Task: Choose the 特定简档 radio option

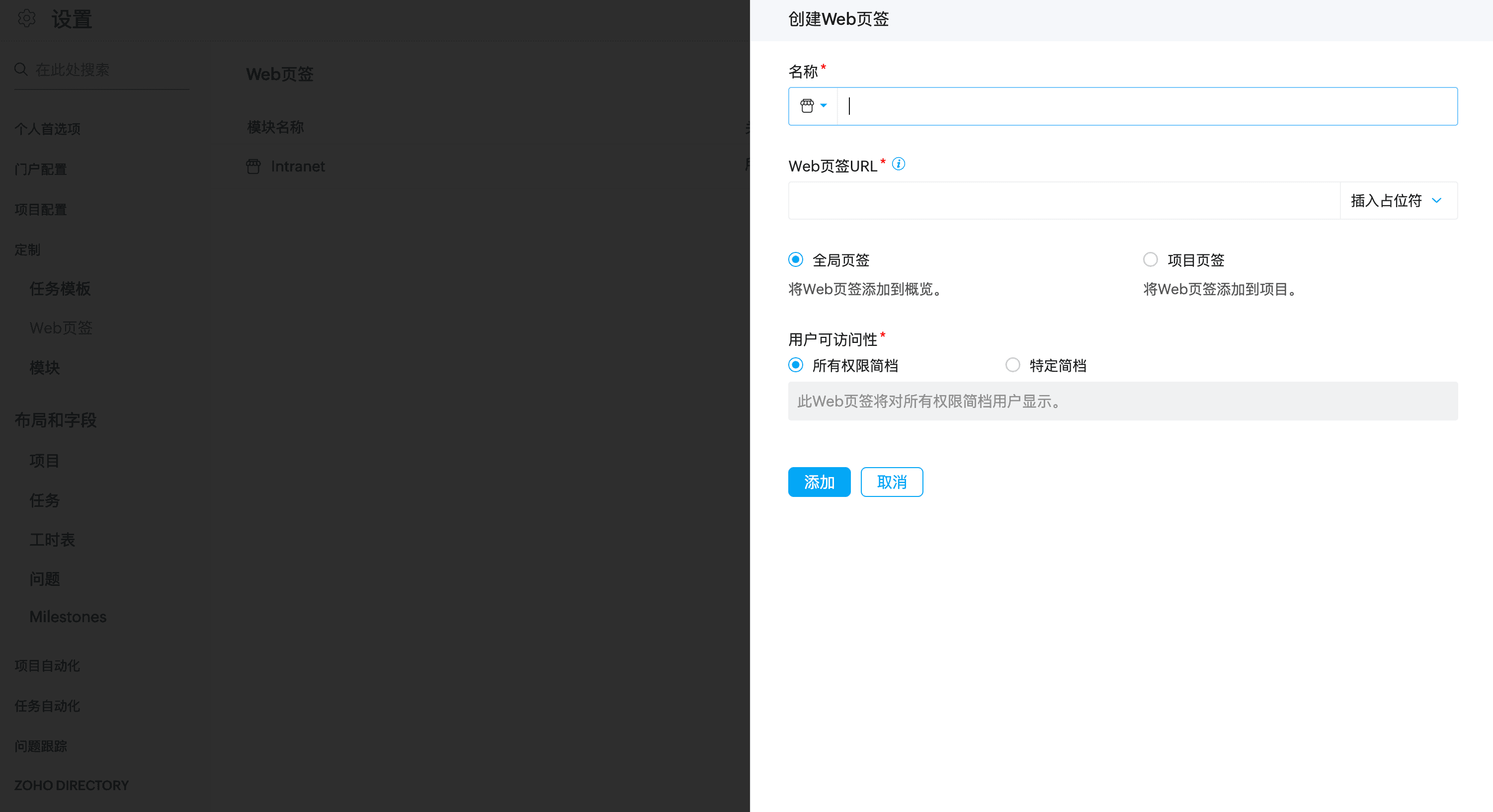Action: coord(1012,365)
